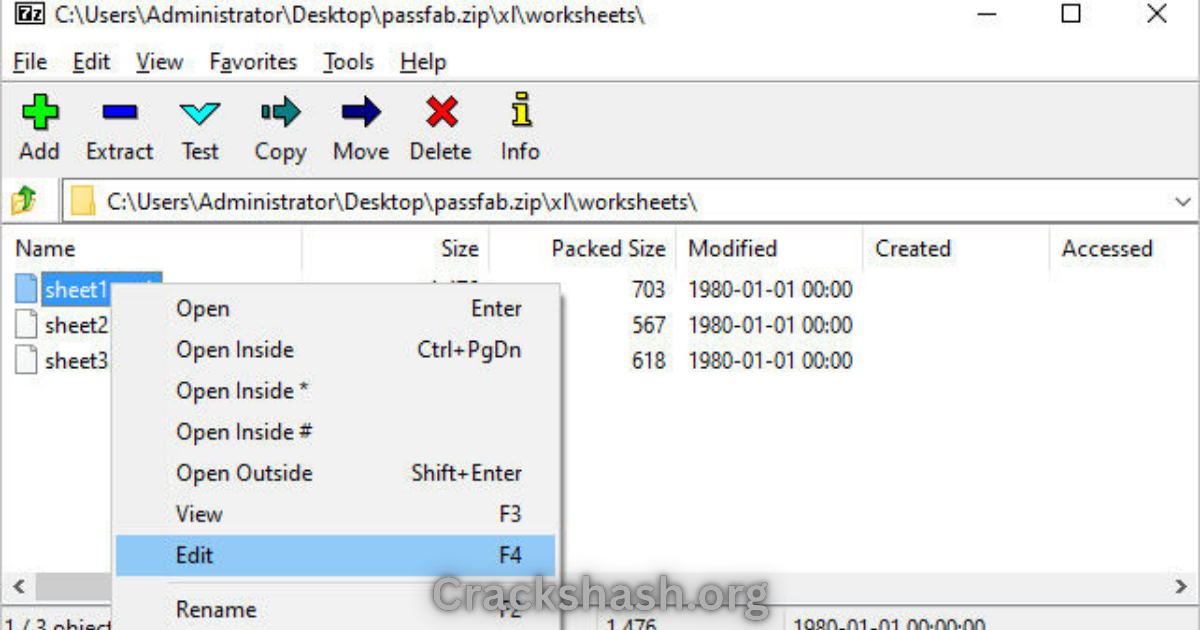1200x630 pixels.
Task: Open the Edit menu in menu bar
Action: pyautogui.click(x=91, y=62)
